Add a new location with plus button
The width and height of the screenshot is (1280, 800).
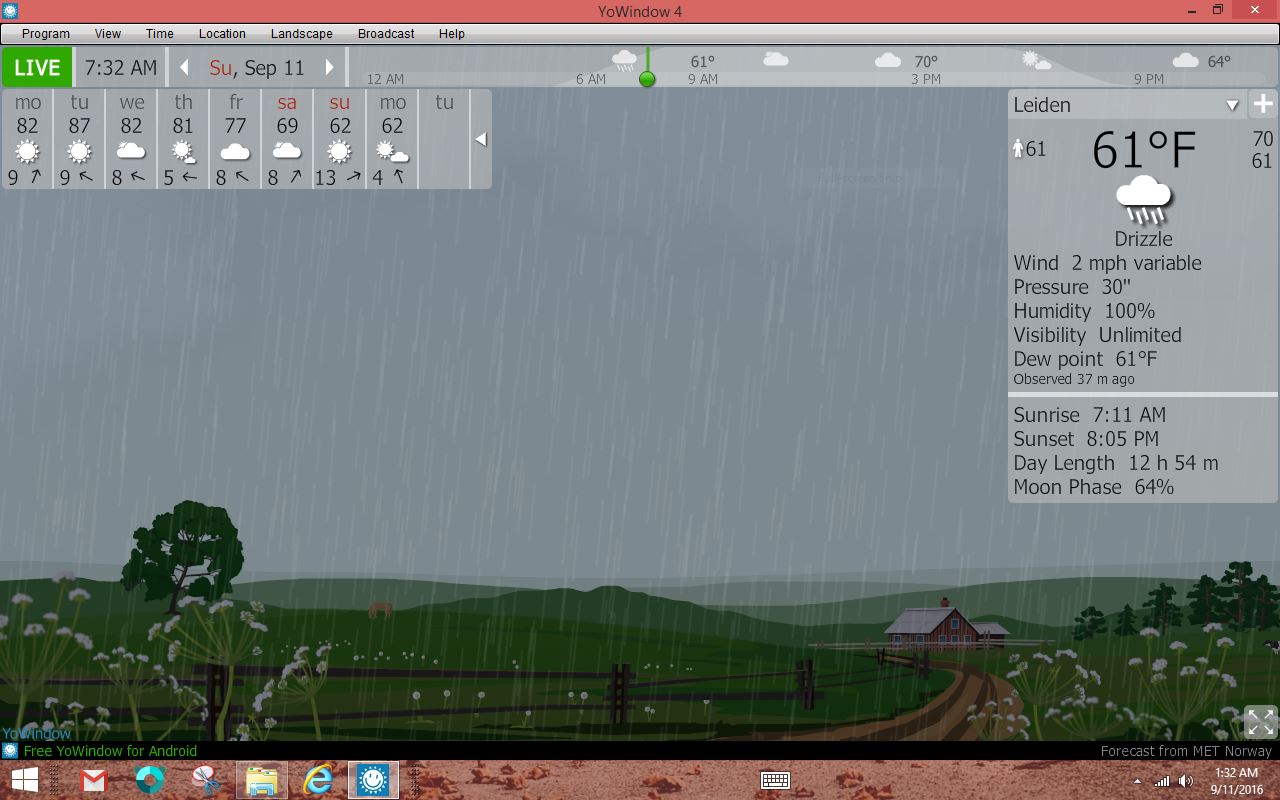[x=1263, y=104]
